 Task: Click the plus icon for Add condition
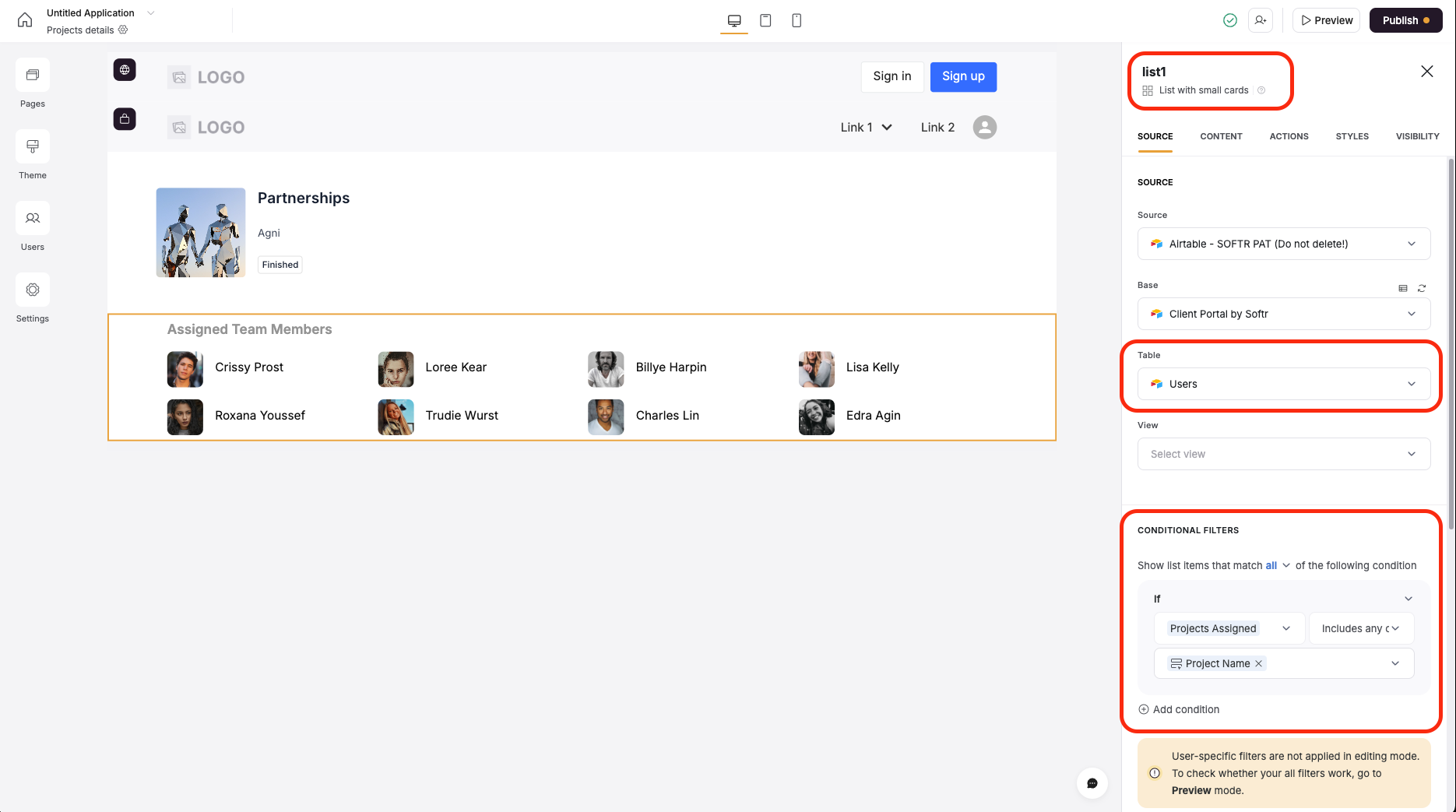[1144, 709]
